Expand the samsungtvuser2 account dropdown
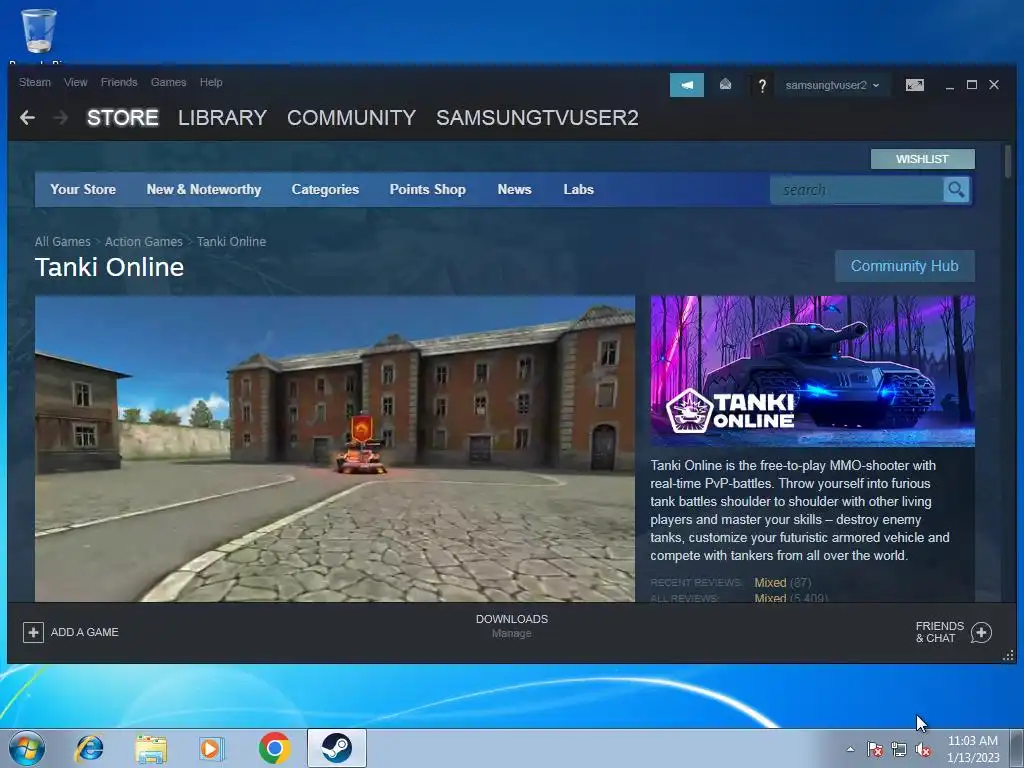This screenshot has width=1024, height=768. tap(832, 85)
